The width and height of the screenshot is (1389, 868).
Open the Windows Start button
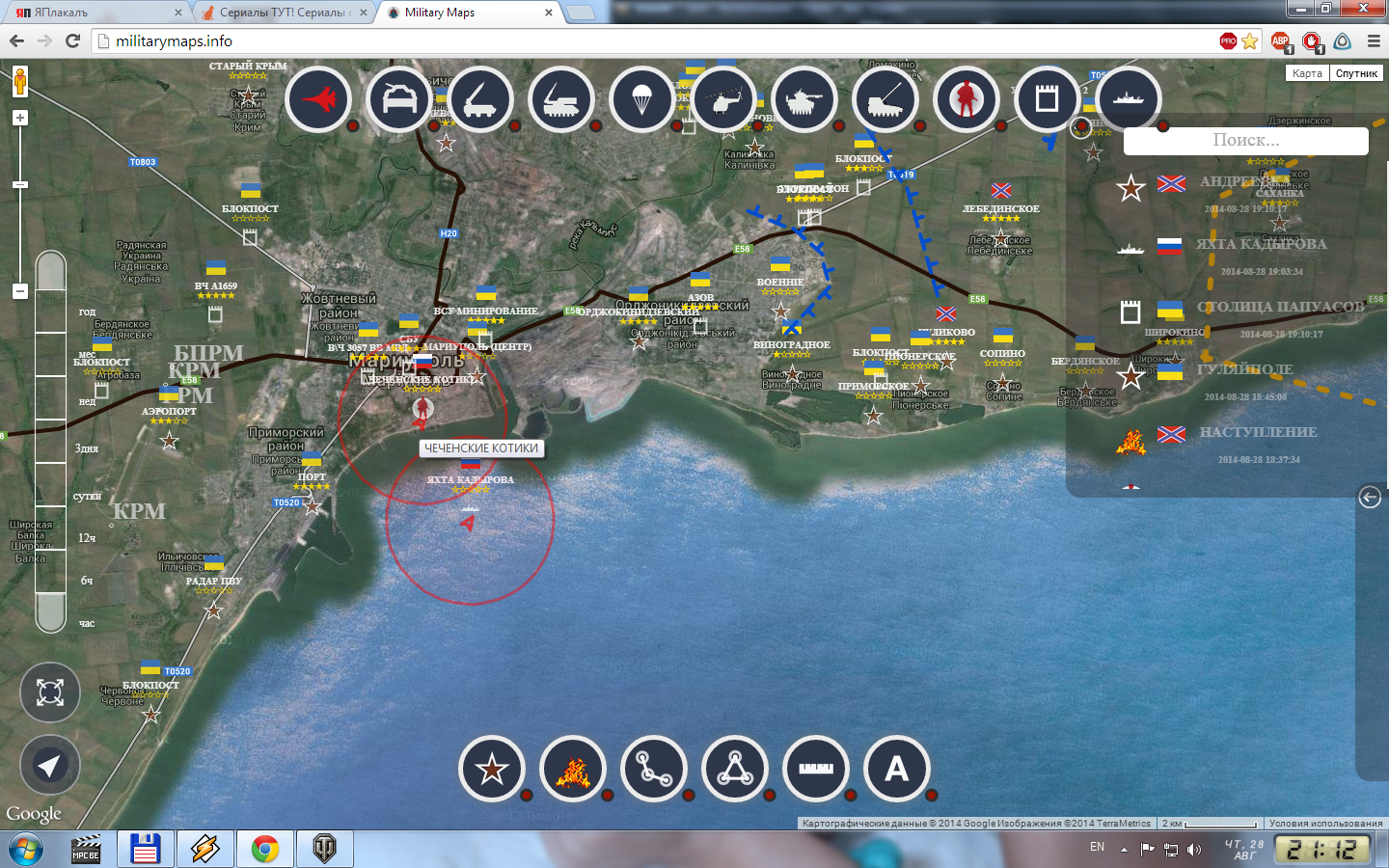coord(26,849)
